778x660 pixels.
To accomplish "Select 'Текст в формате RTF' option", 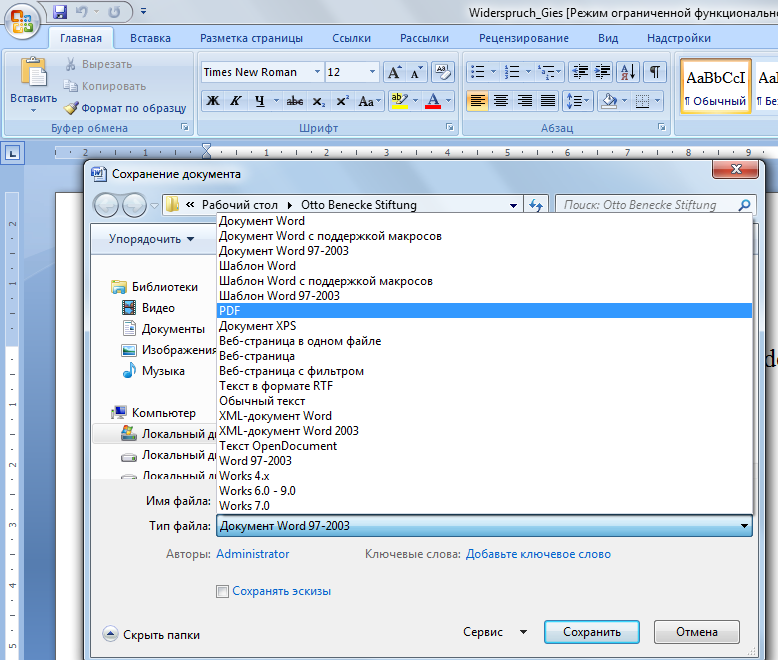I will pyautogui.click(x=484, y=386).
